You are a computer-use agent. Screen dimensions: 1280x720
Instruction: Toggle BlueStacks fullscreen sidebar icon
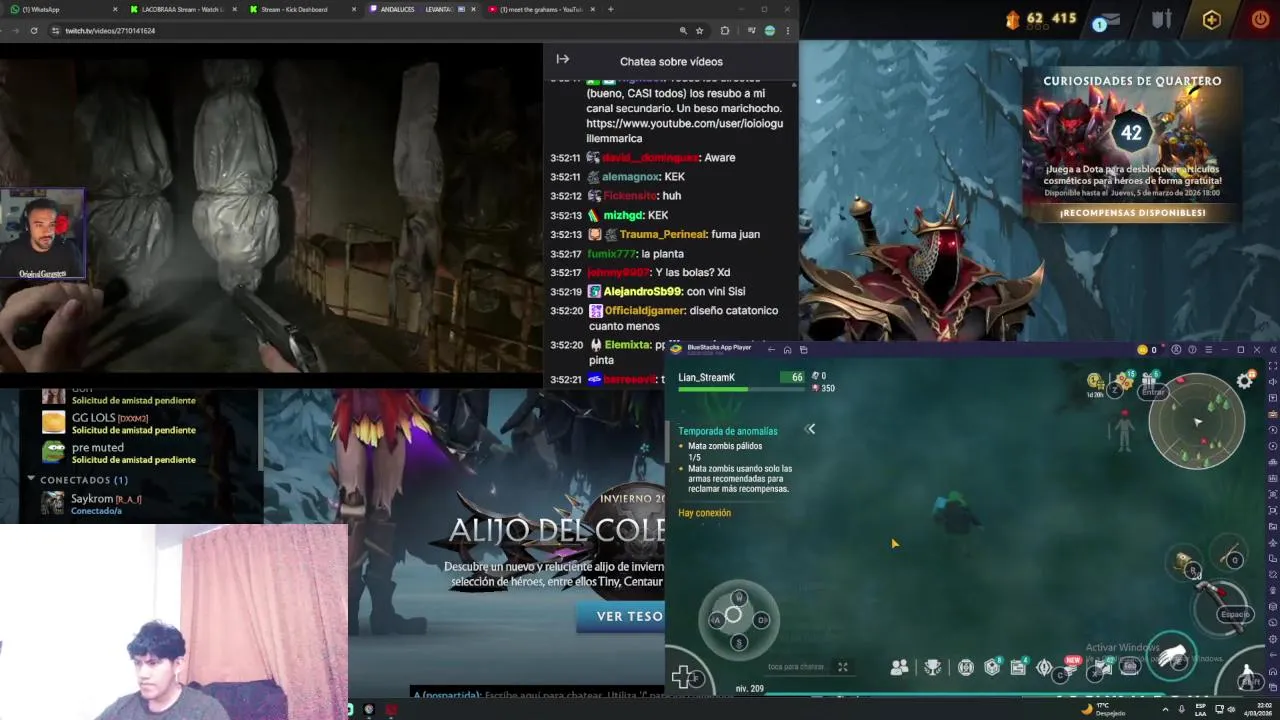(1272, 366)
